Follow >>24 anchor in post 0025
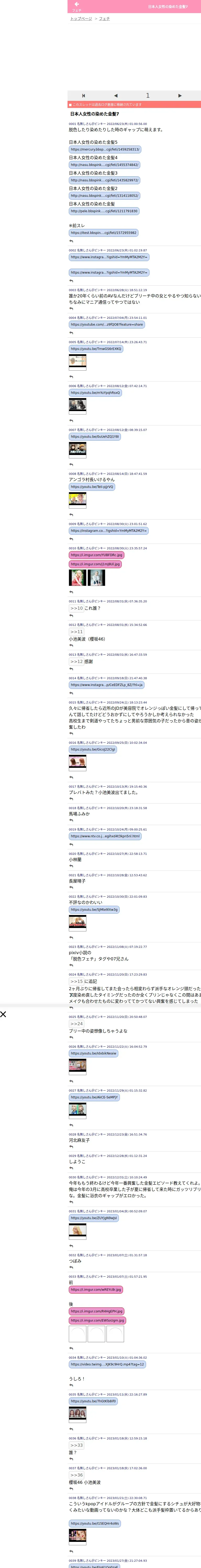 pyautogui.click(x=76, y=1024)
